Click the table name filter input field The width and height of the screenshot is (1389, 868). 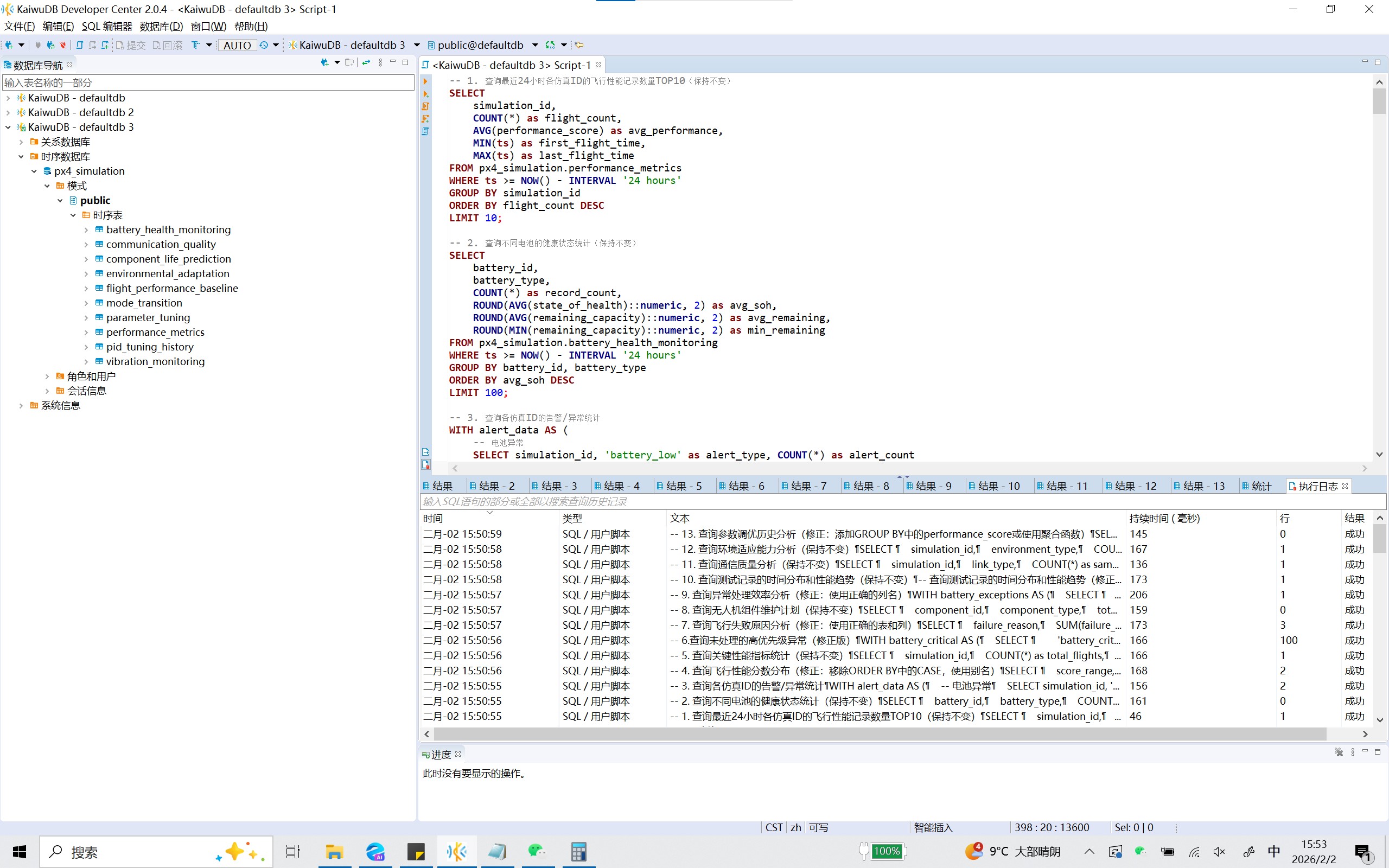208,82
